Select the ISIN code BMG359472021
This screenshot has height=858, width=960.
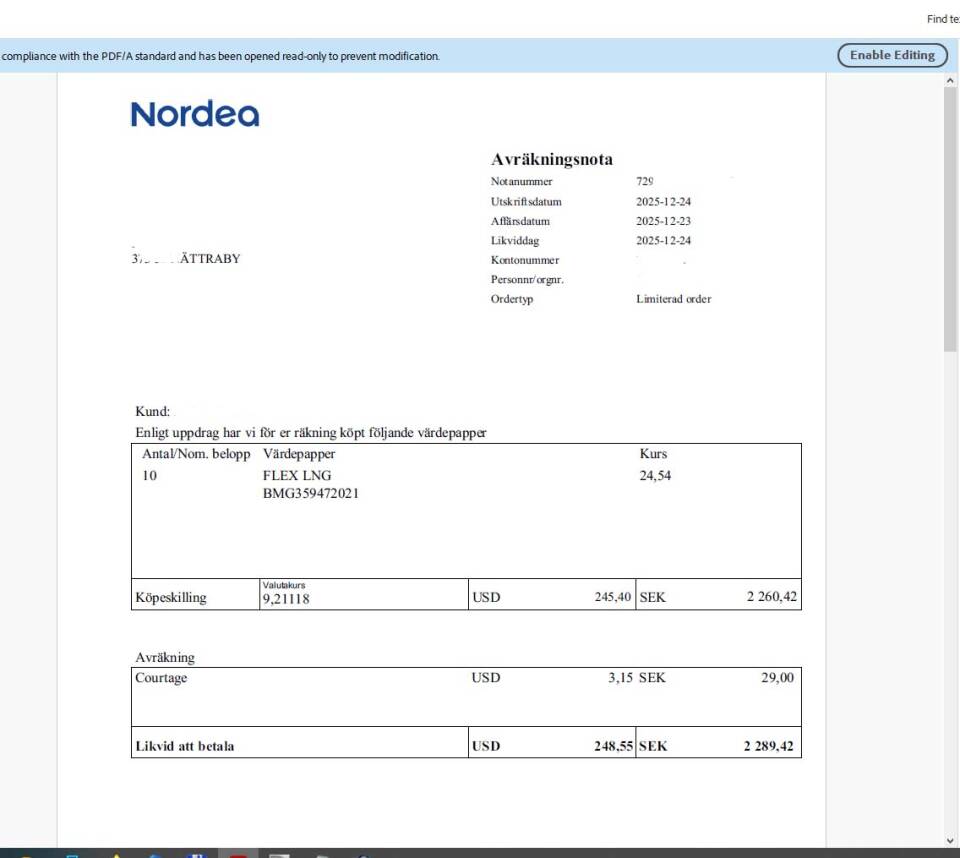310,493
